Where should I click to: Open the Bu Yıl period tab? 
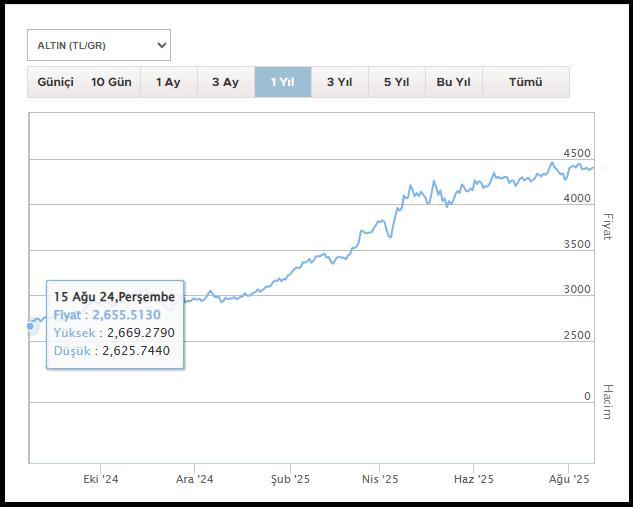point(453,82)
